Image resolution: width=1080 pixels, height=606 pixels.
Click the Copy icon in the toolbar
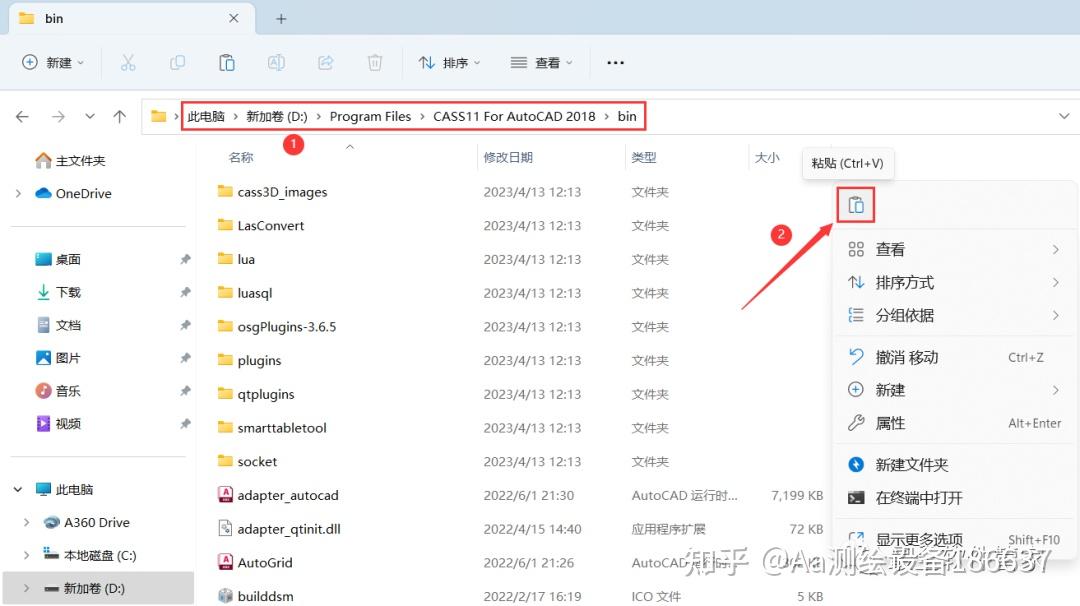point(177,62)
